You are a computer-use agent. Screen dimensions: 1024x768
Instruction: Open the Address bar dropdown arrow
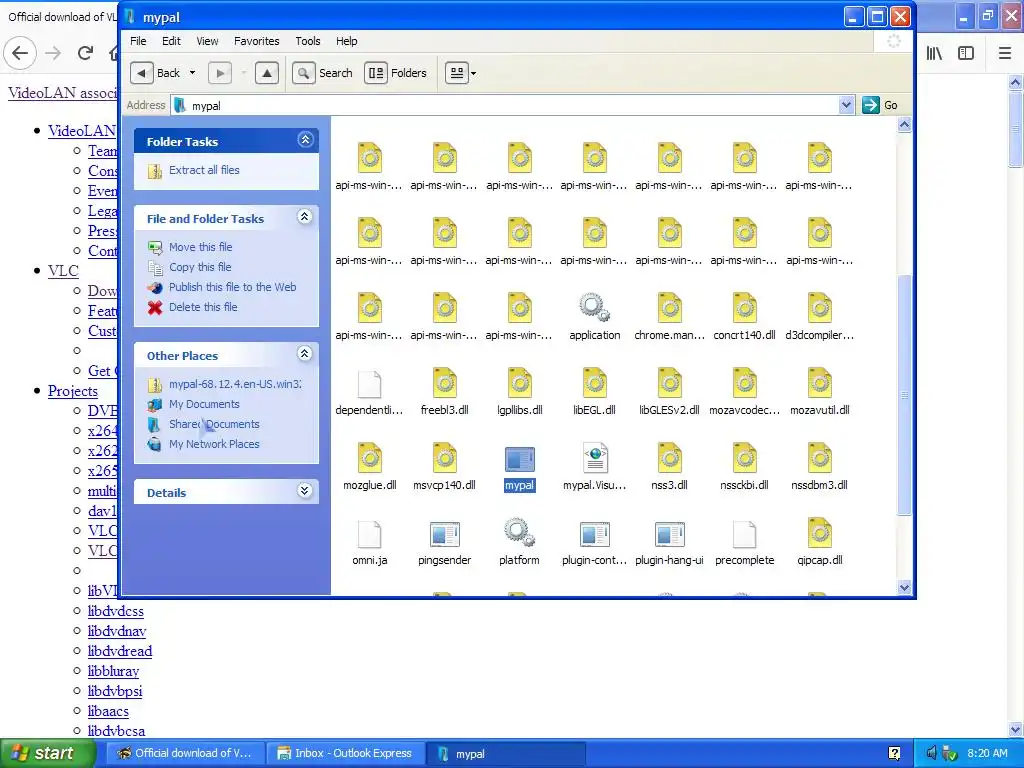pos(846,105)
